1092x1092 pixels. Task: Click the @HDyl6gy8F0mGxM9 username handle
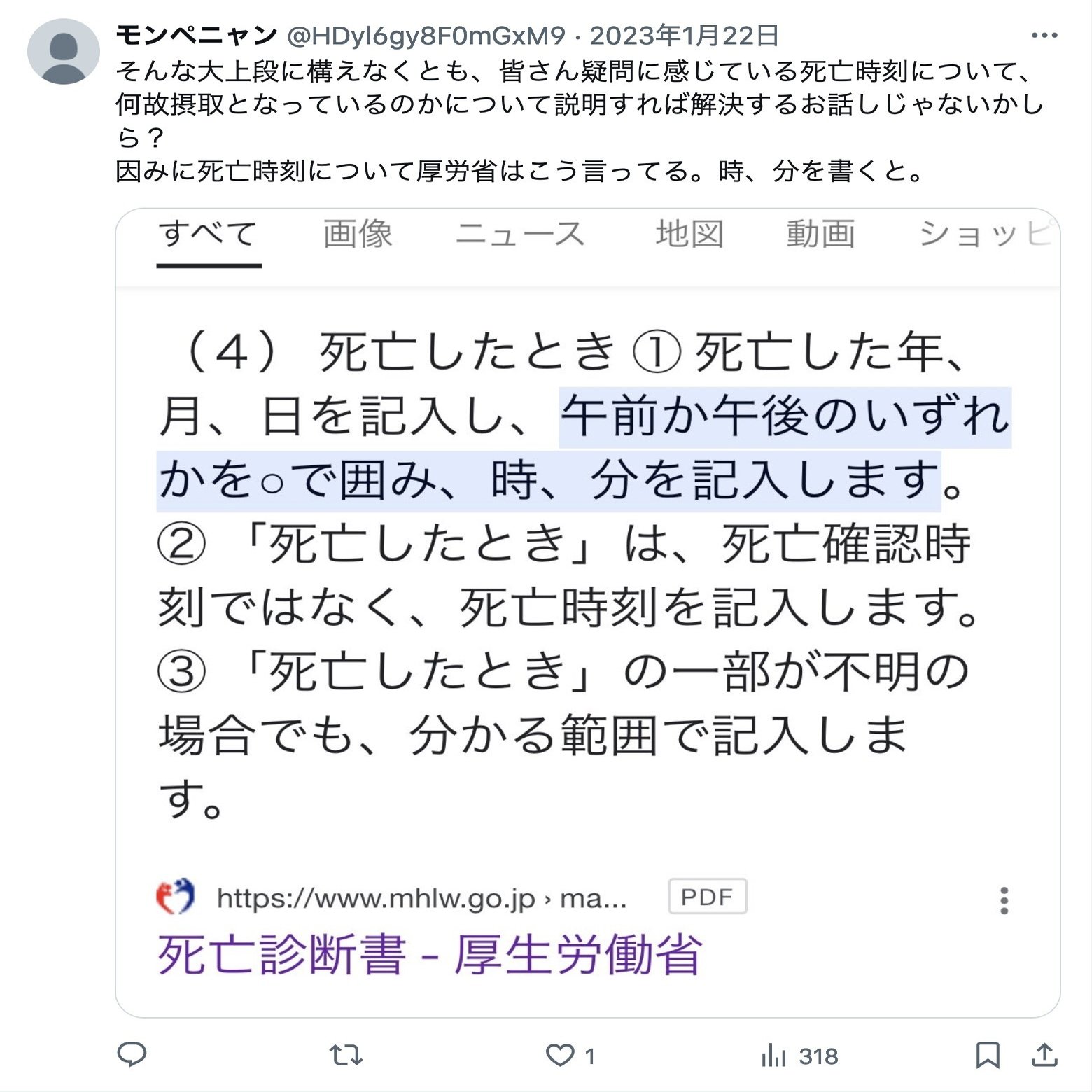tap(426, 35)
